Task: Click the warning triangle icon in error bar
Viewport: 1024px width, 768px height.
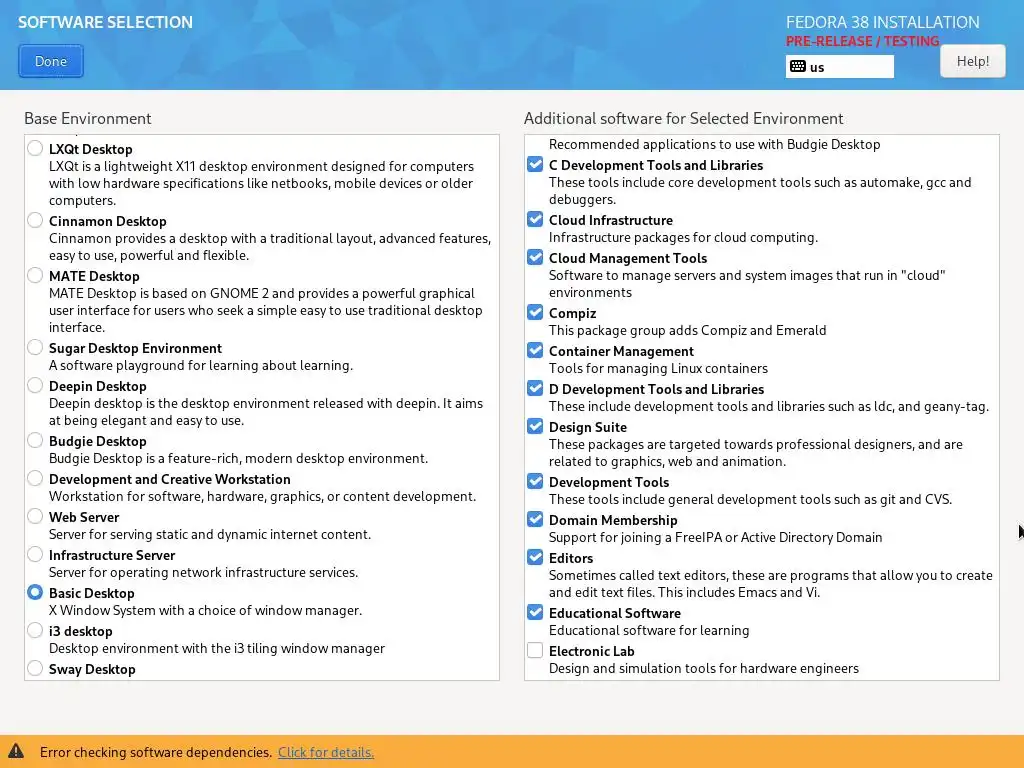Action: (x=16, y=751)
